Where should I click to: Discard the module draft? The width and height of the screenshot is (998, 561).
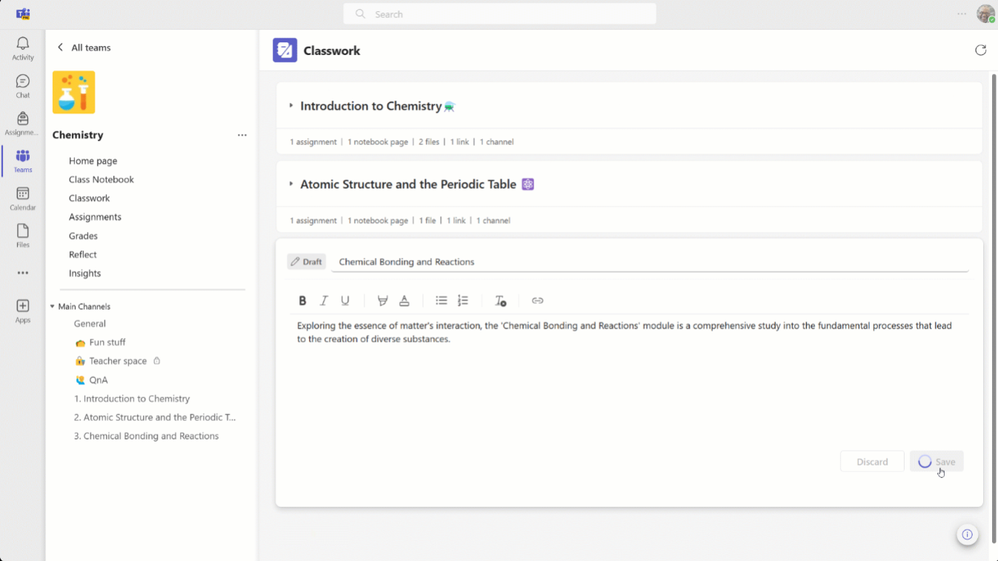click(x=872, y=462)
